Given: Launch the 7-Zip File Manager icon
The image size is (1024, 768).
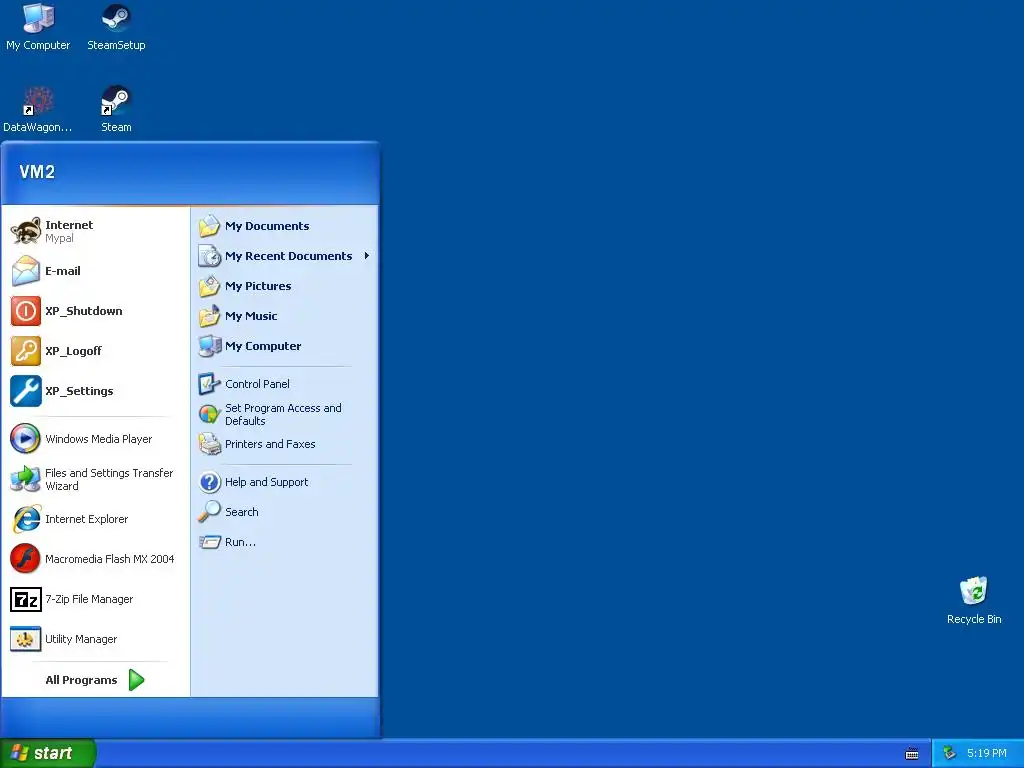Looking at the screenshot, I should (x=25, y=599).
